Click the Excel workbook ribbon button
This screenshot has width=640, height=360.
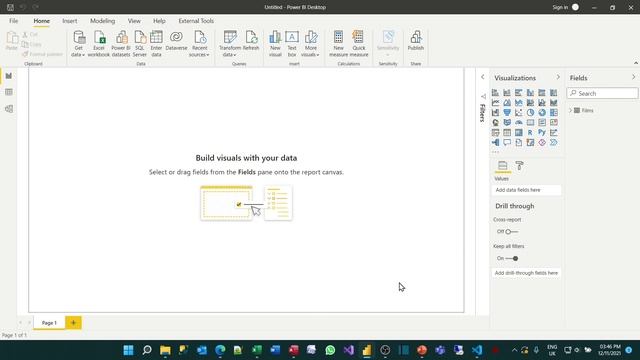click(x=99, y=44)
